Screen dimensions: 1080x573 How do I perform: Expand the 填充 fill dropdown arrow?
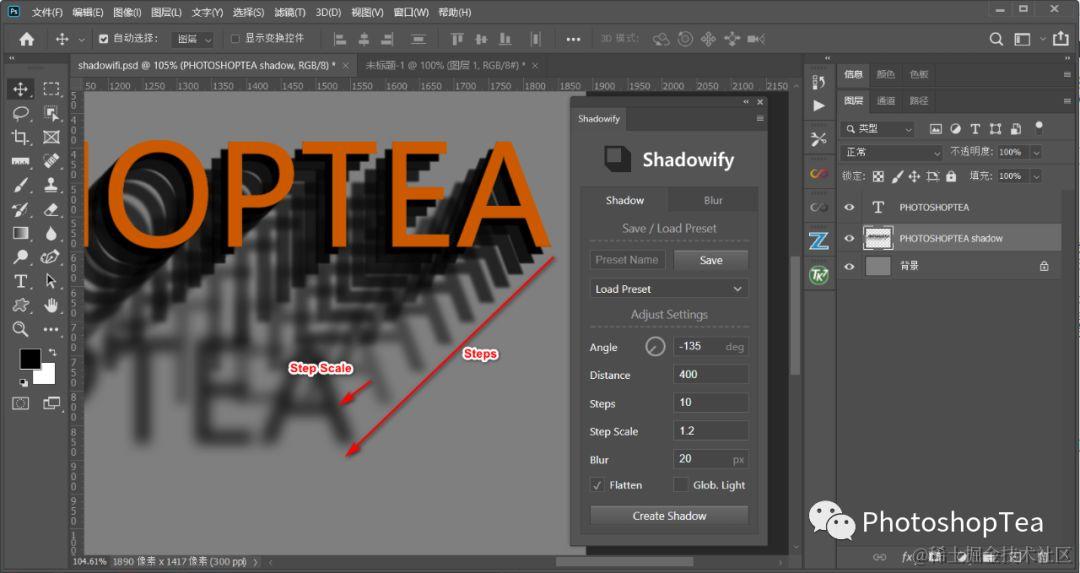tap(1036, 176)
